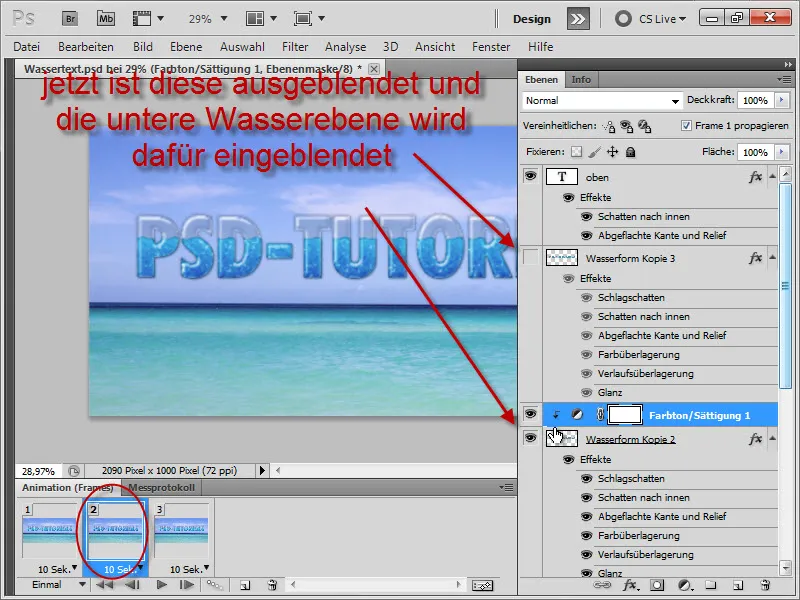Image resolution: width=800 pixels, height=600 pixels.
Task: Switch to the Info tab
Action: click(x=581, y=80)
